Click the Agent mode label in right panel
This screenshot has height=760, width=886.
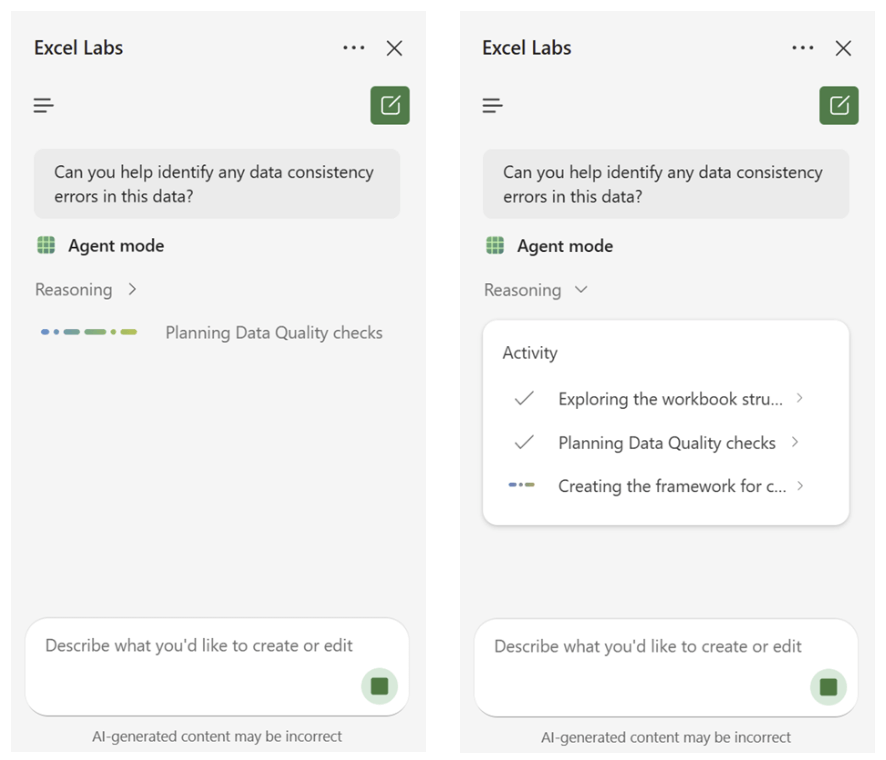(565, 246)
